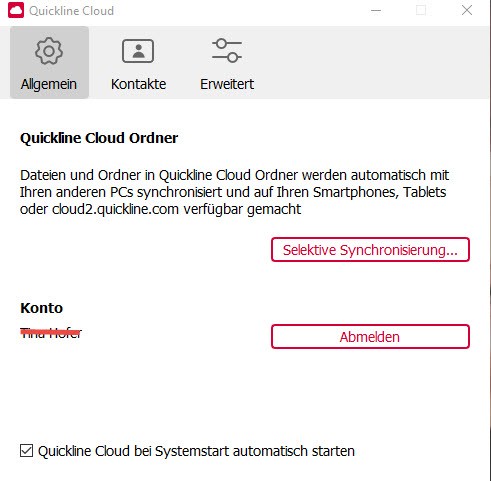Click the Quickline Cloud Ordner heading

pos(99,138)
